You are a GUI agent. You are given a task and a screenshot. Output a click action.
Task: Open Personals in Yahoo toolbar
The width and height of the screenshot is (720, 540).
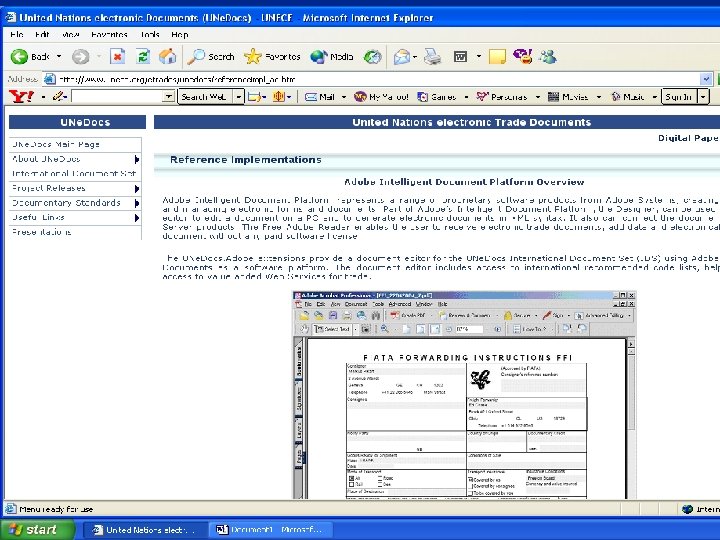[x=501, y=97]
